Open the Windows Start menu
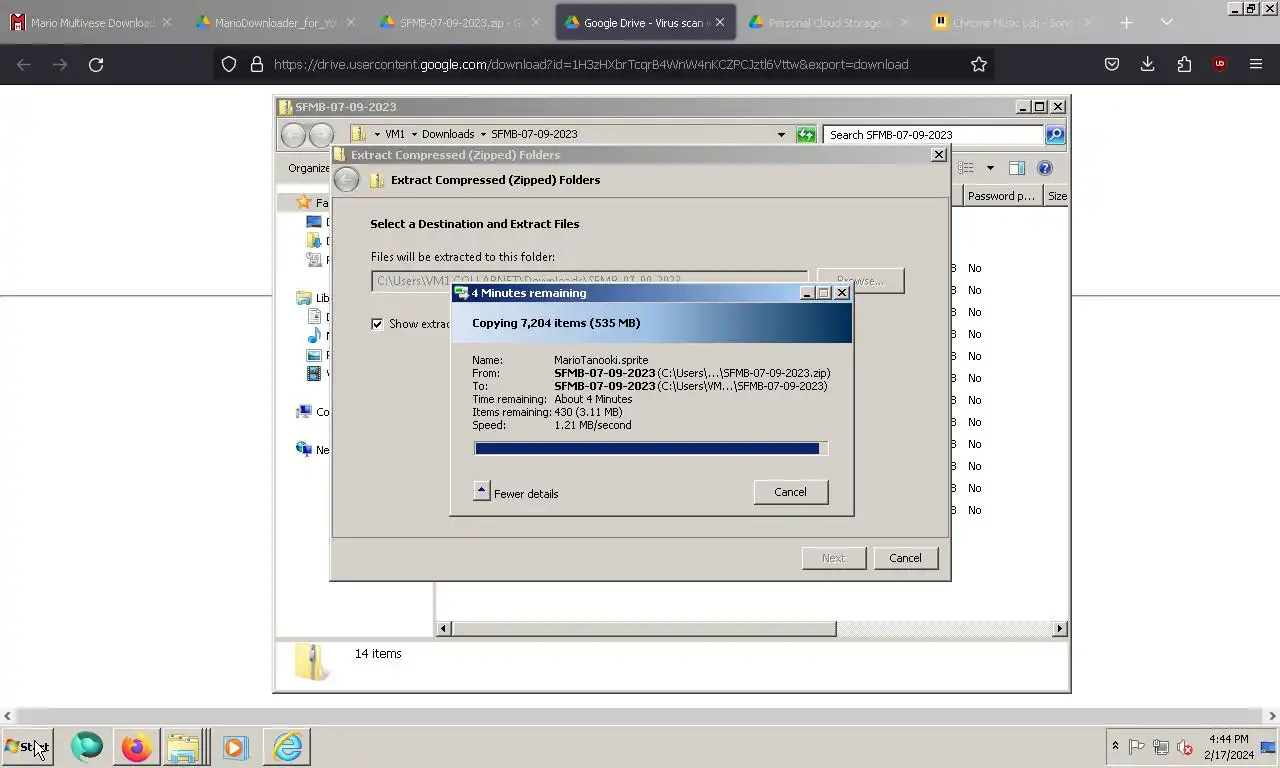 [x=27, y=747]
